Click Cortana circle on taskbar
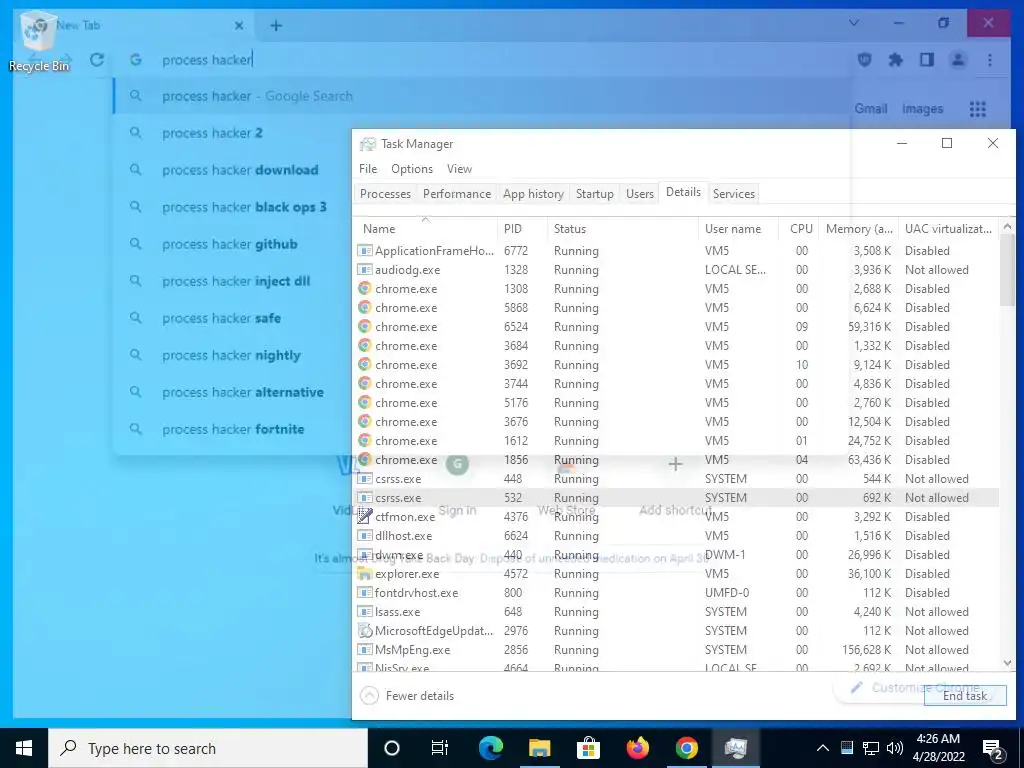Screen dimensions: 1024x768 coord(392,748)
